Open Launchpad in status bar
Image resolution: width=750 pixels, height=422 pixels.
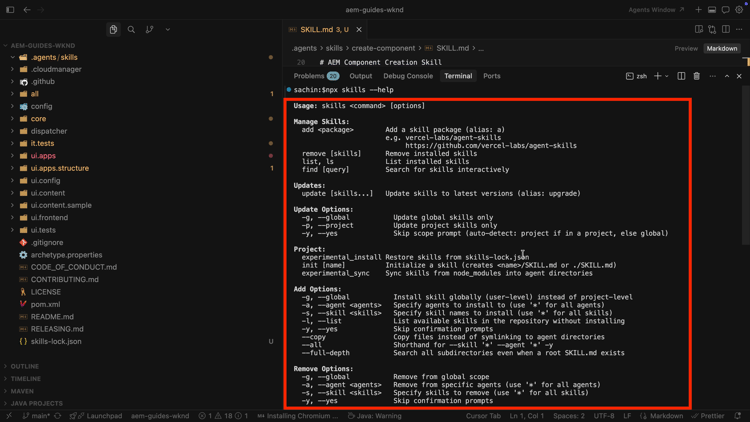pos(96,416)
